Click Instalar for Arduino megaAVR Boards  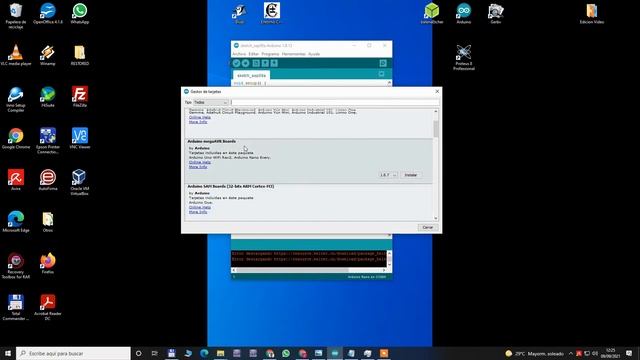411,175
